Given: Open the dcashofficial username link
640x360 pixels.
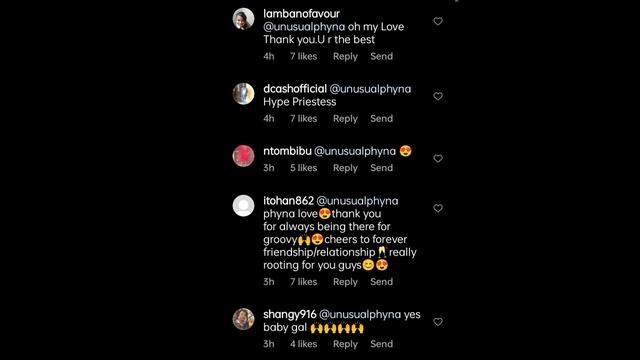Looking at the screenshot, I should (x=295, y=89).
